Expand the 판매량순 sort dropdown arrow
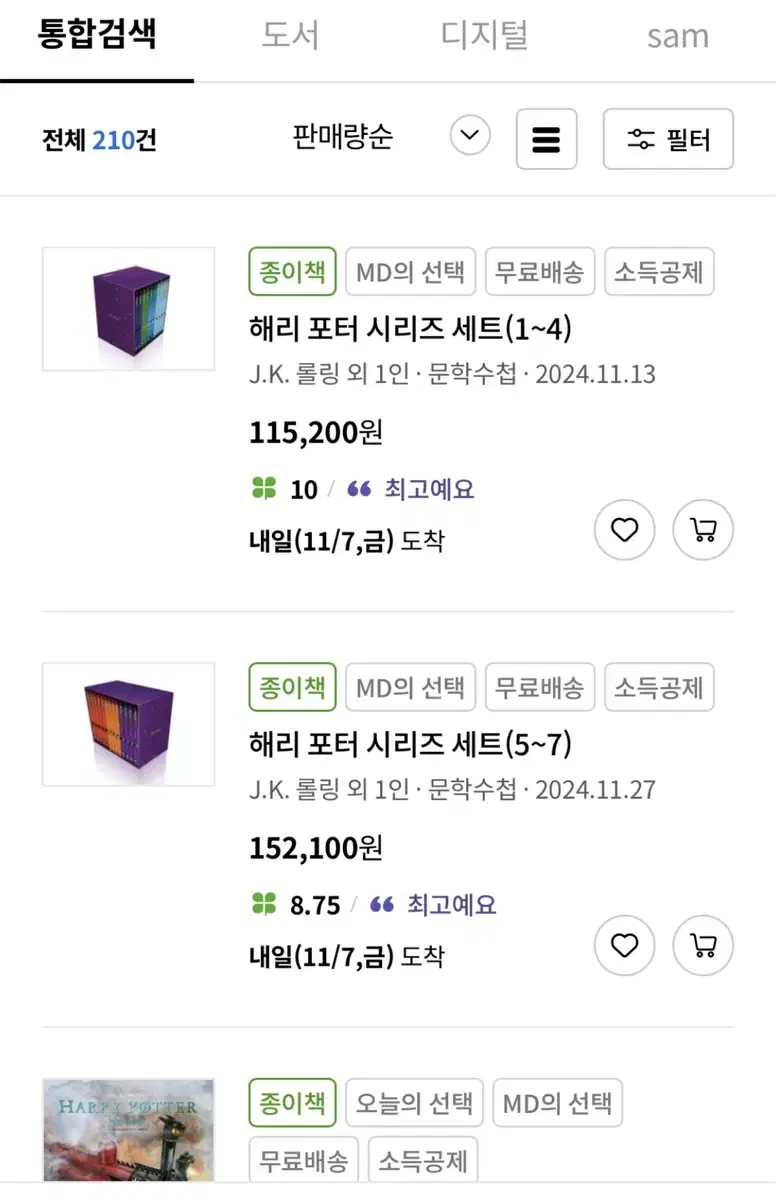The width and height of the screenshot is (776, 1200). click(x=470, y=136)
